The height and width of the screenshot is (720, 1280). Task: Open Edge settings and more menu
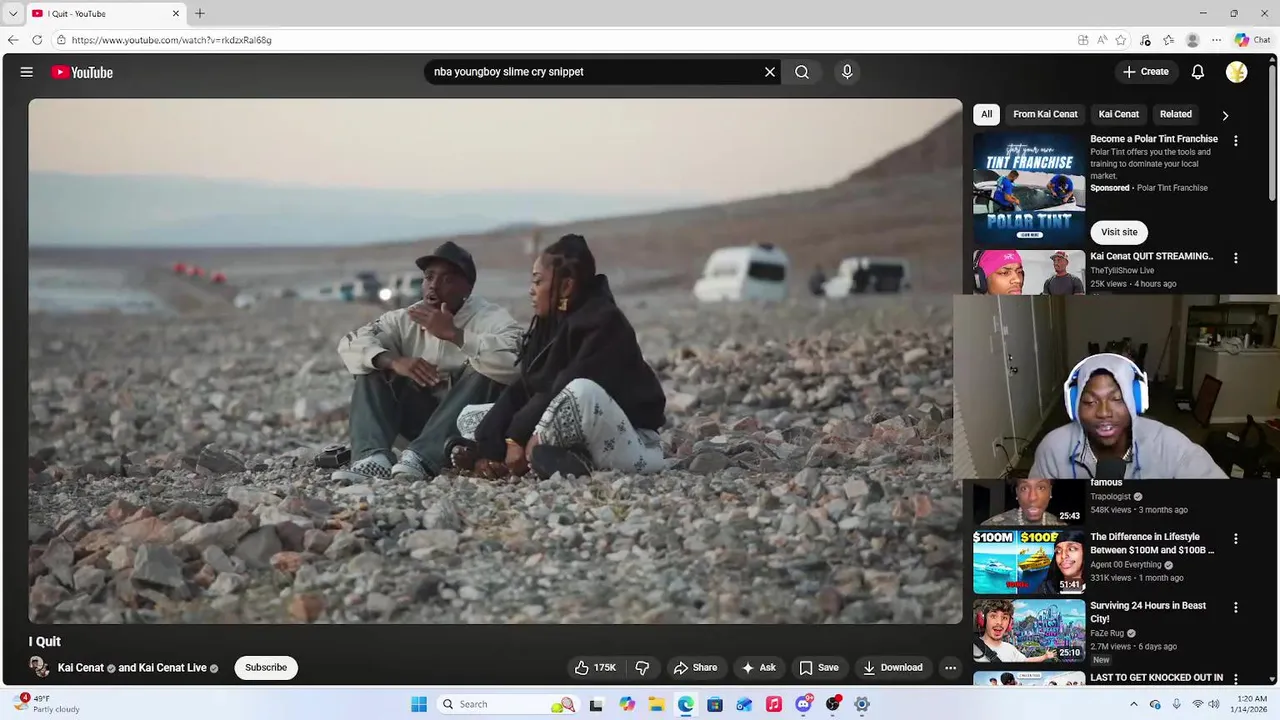1216,40
